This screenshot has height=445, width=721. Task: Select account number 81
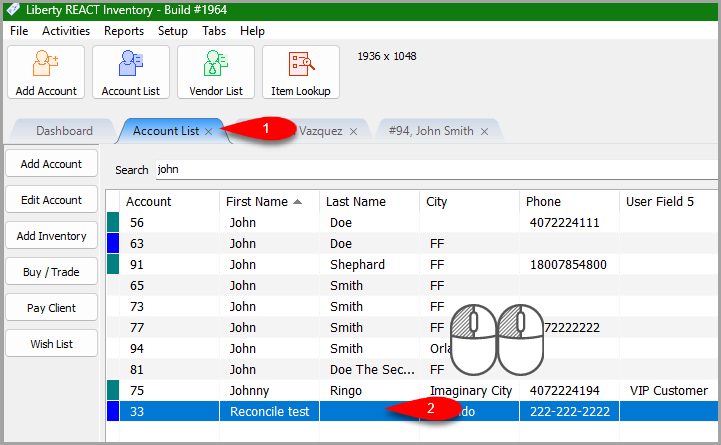[x=137, y=370]
